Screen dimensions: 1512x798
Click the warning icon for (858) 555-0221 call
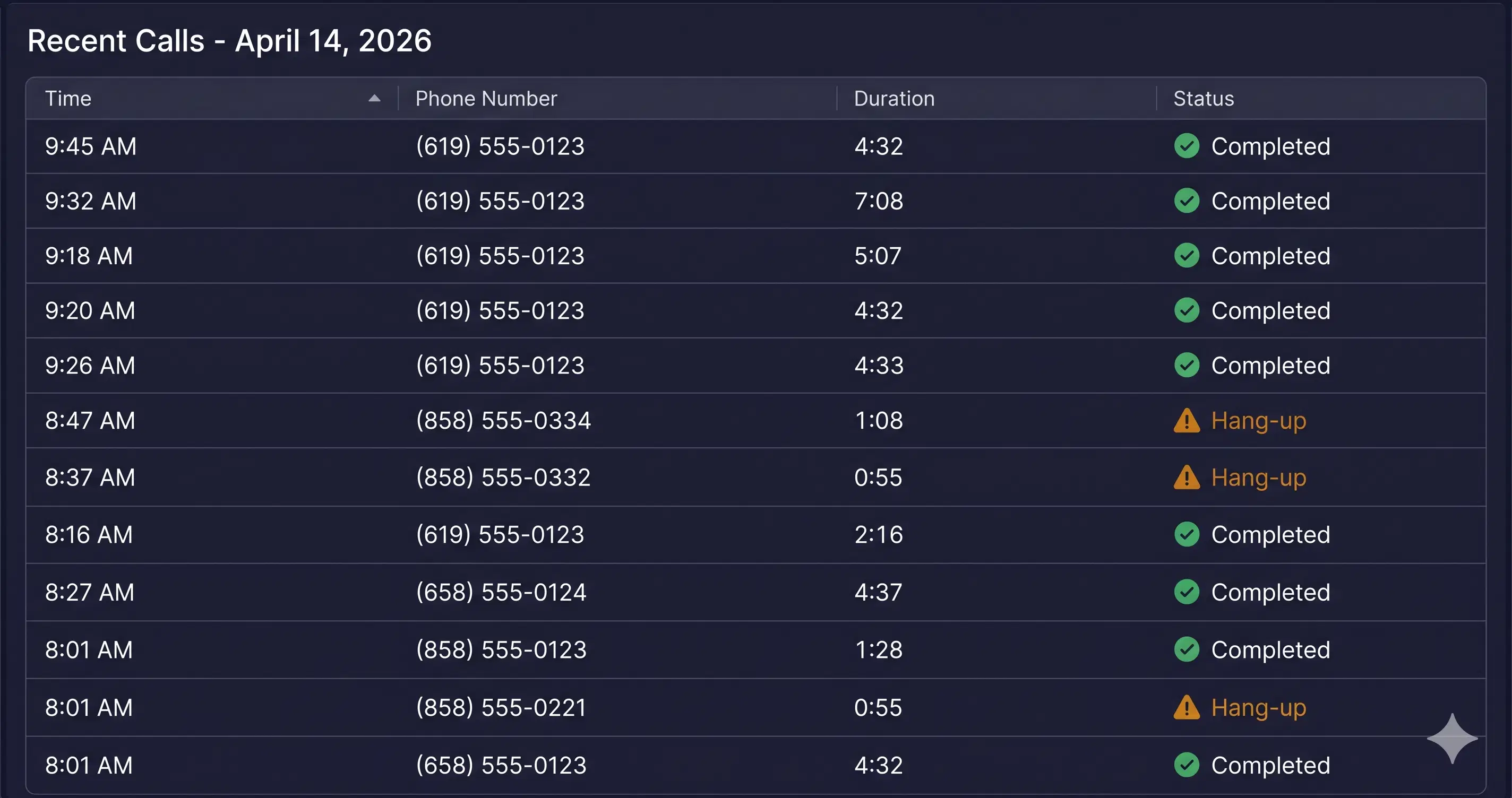coord(1186,708)
